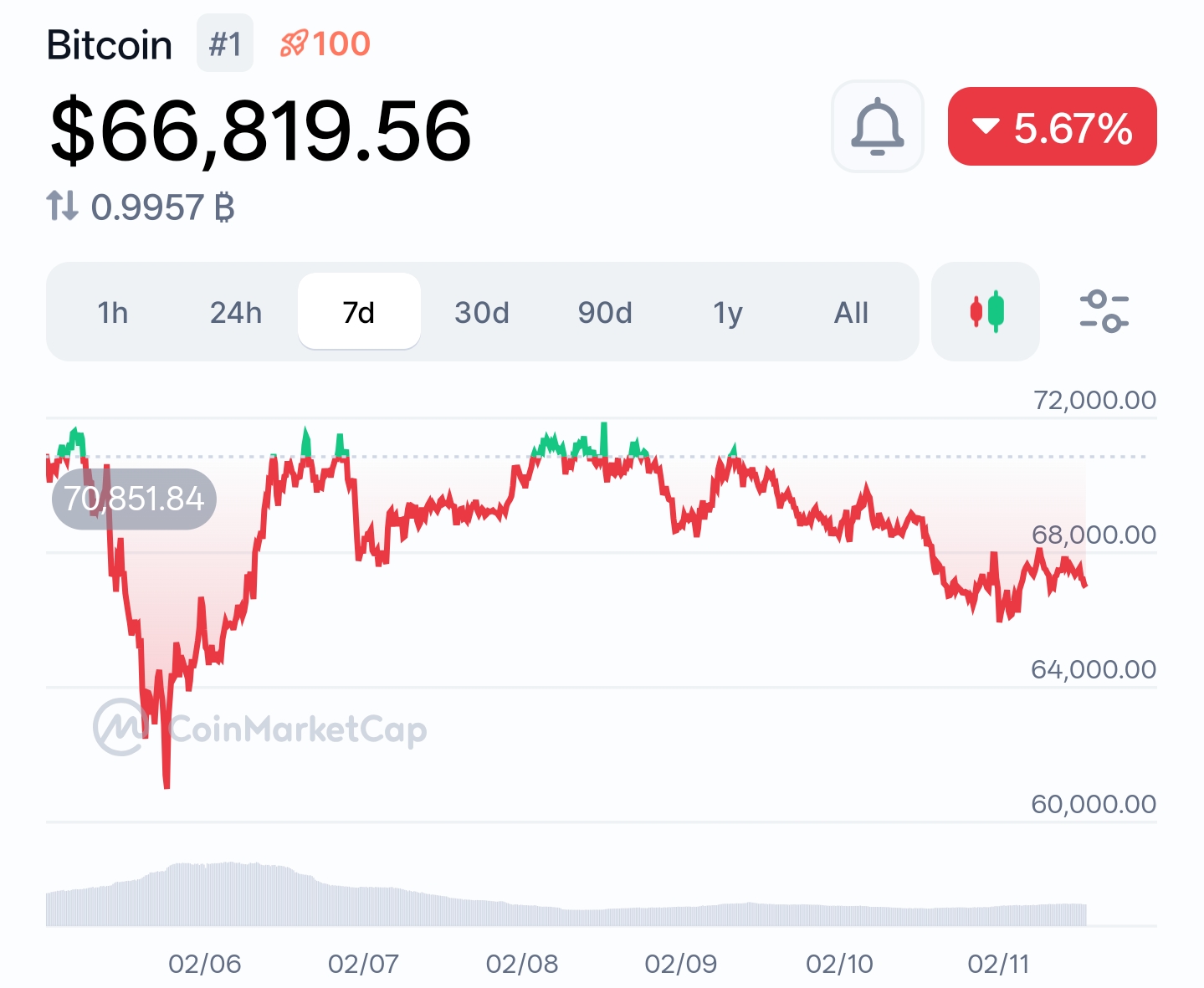Tap the #1 rank badge
This screenshot has height=988, width=1204.
click(x=225, y=44)
